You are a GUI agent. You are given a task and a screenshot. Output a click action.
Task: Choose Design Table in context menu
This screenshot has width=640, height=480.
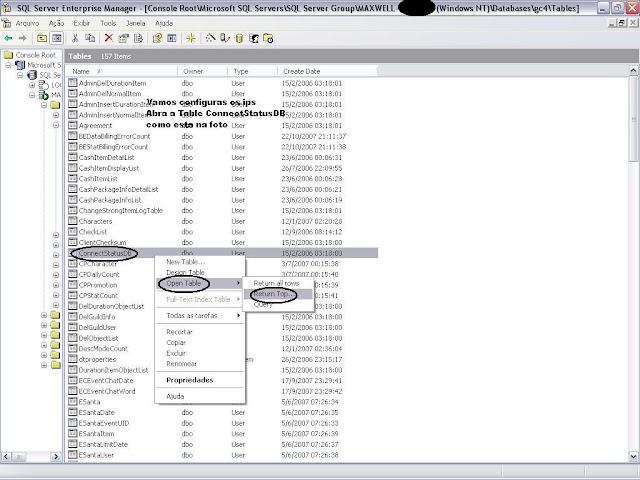coord(200,272)
